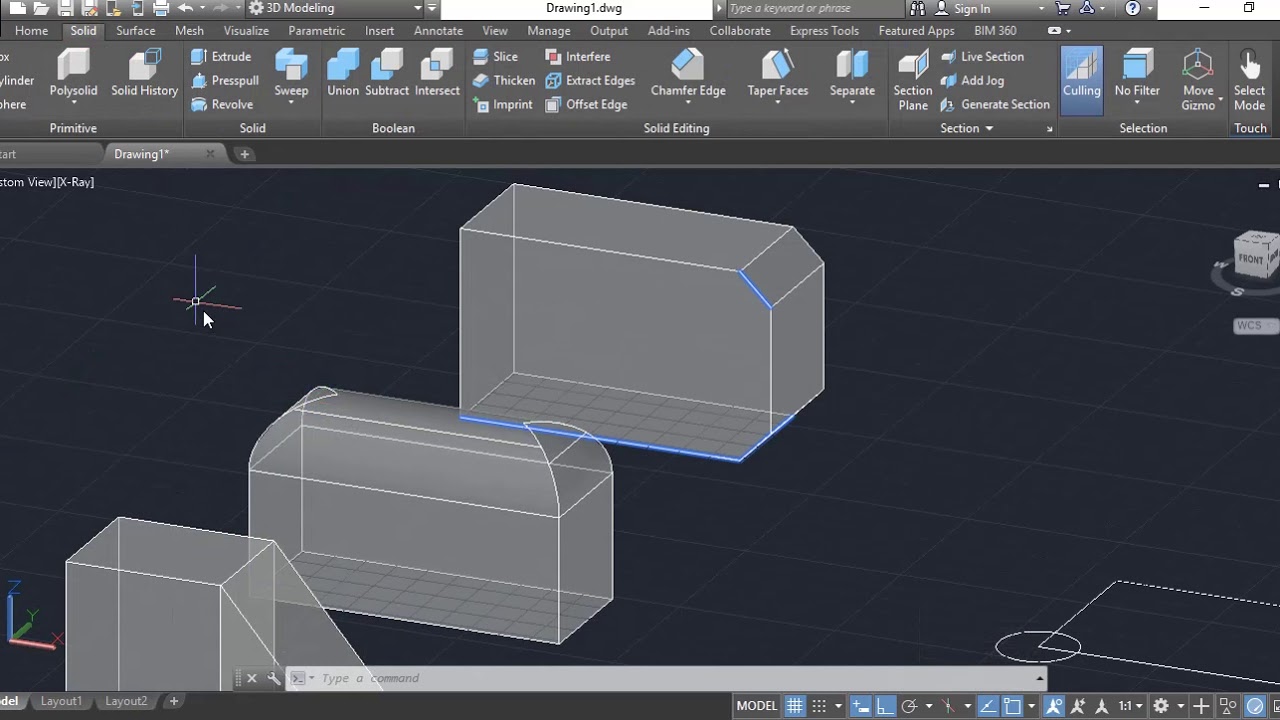The height and width of the screenshot is (720, 1280).
Task: Toggle annotation visibility in status bar
Action: click(x=1054, y=706)
